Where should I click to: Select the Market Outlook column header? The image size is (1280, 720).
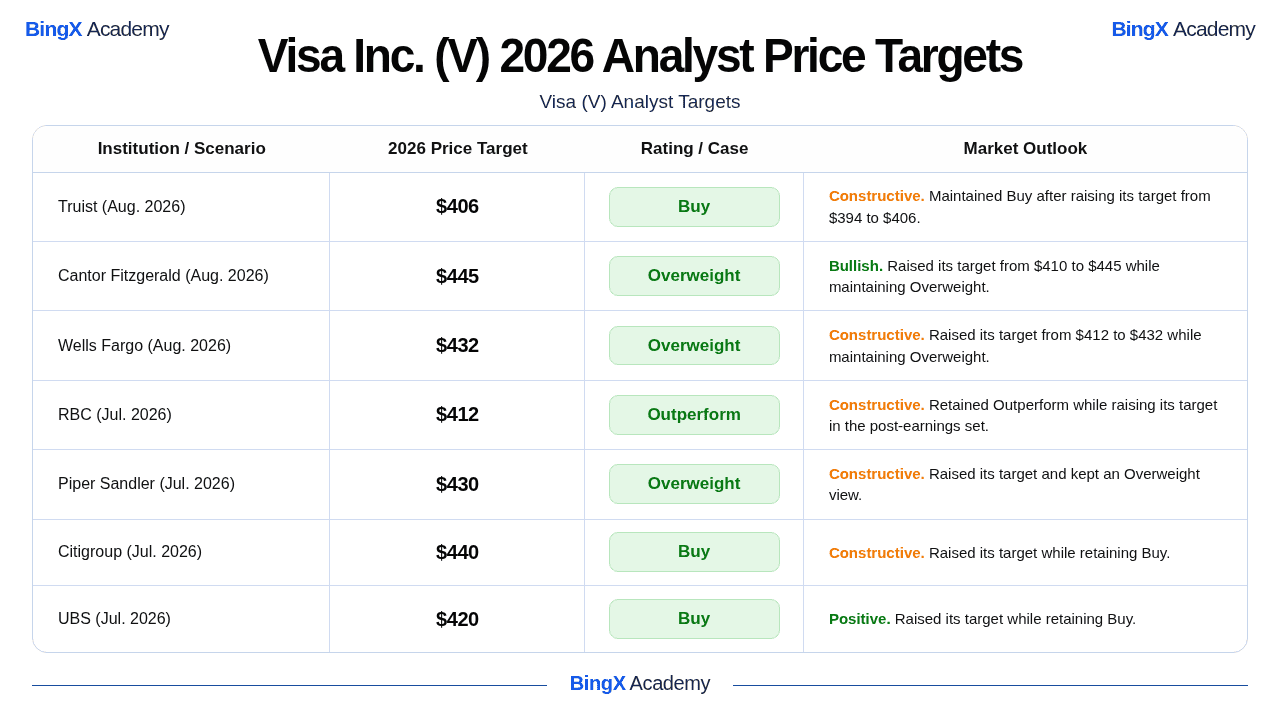coord(1025,149)
